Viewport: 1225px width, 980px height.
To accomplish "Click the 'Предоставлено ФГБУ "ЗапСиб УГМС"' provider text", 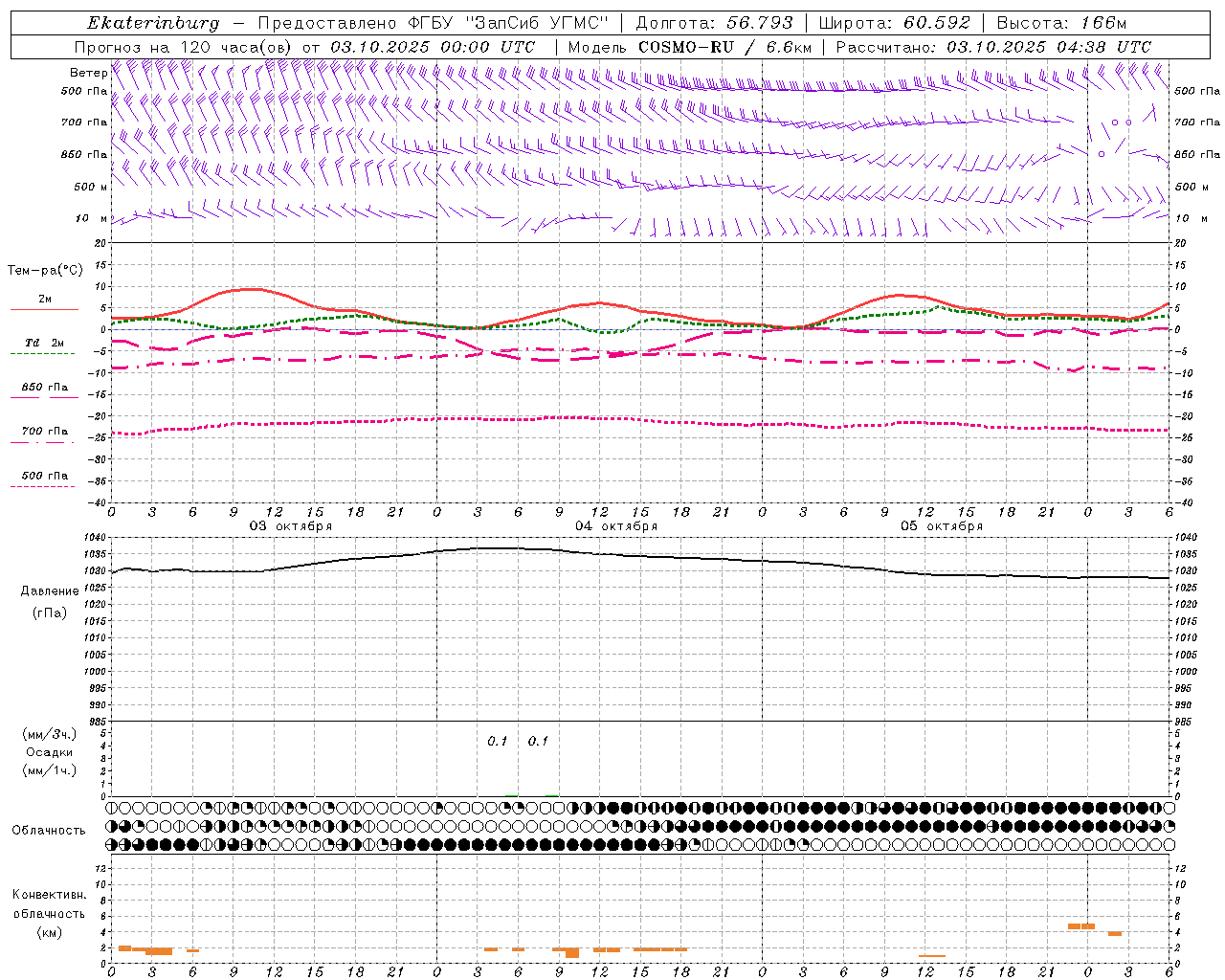I will (435, 23).
